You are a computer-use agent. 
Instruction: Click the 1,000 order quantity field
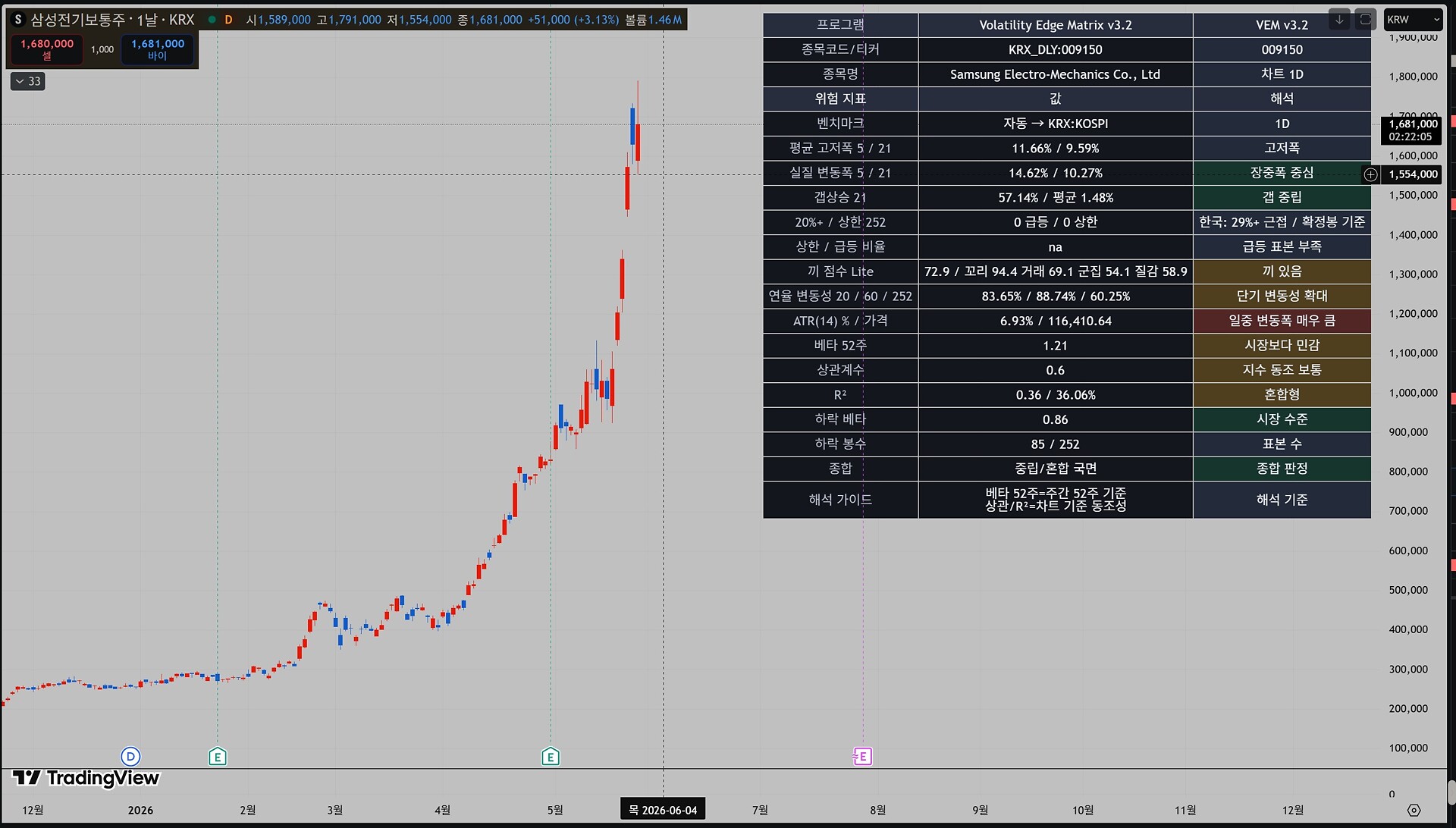point(102,49)
